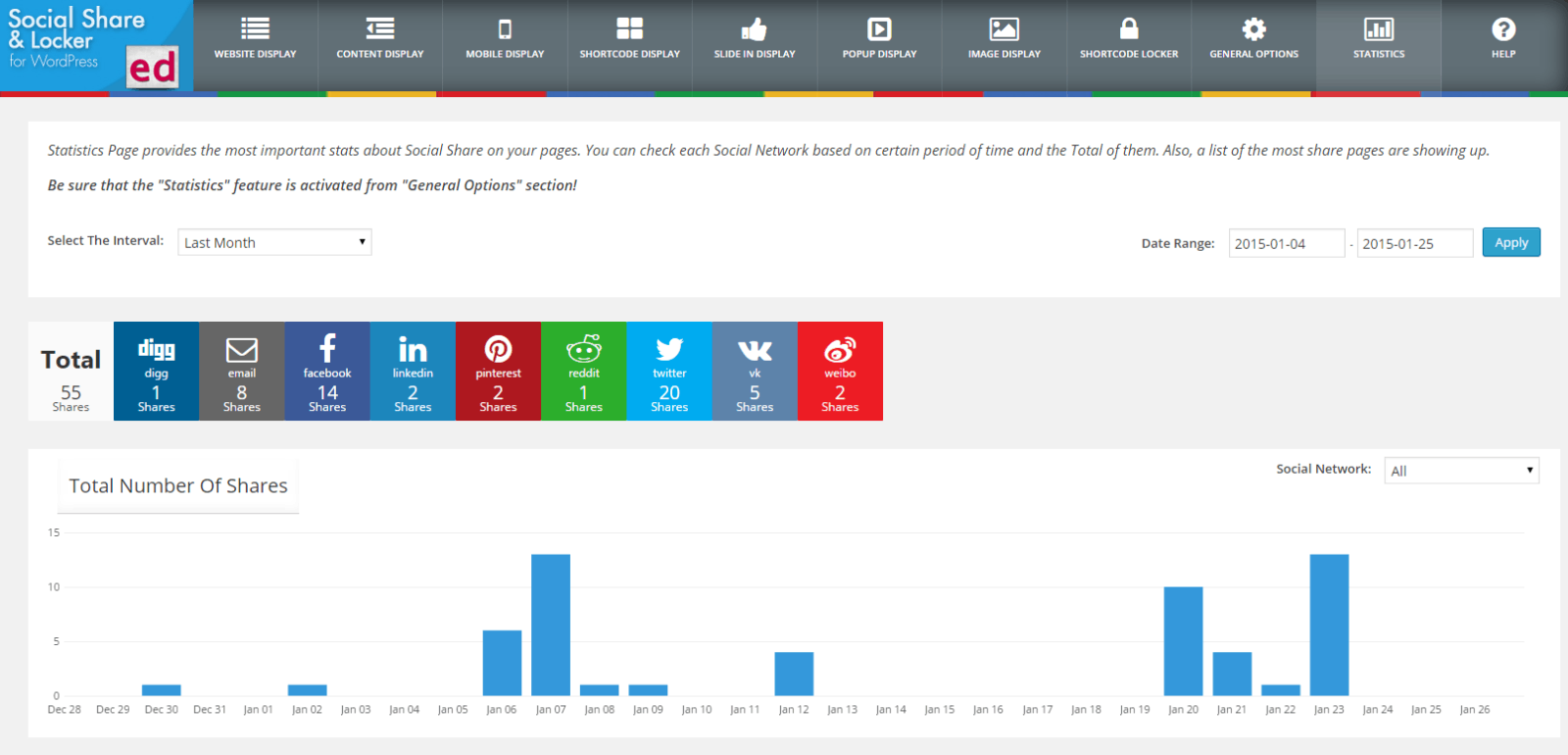Open Slide In Display thumbs-up icon
The image size is (1568, 755).
(x=755, y=29)
